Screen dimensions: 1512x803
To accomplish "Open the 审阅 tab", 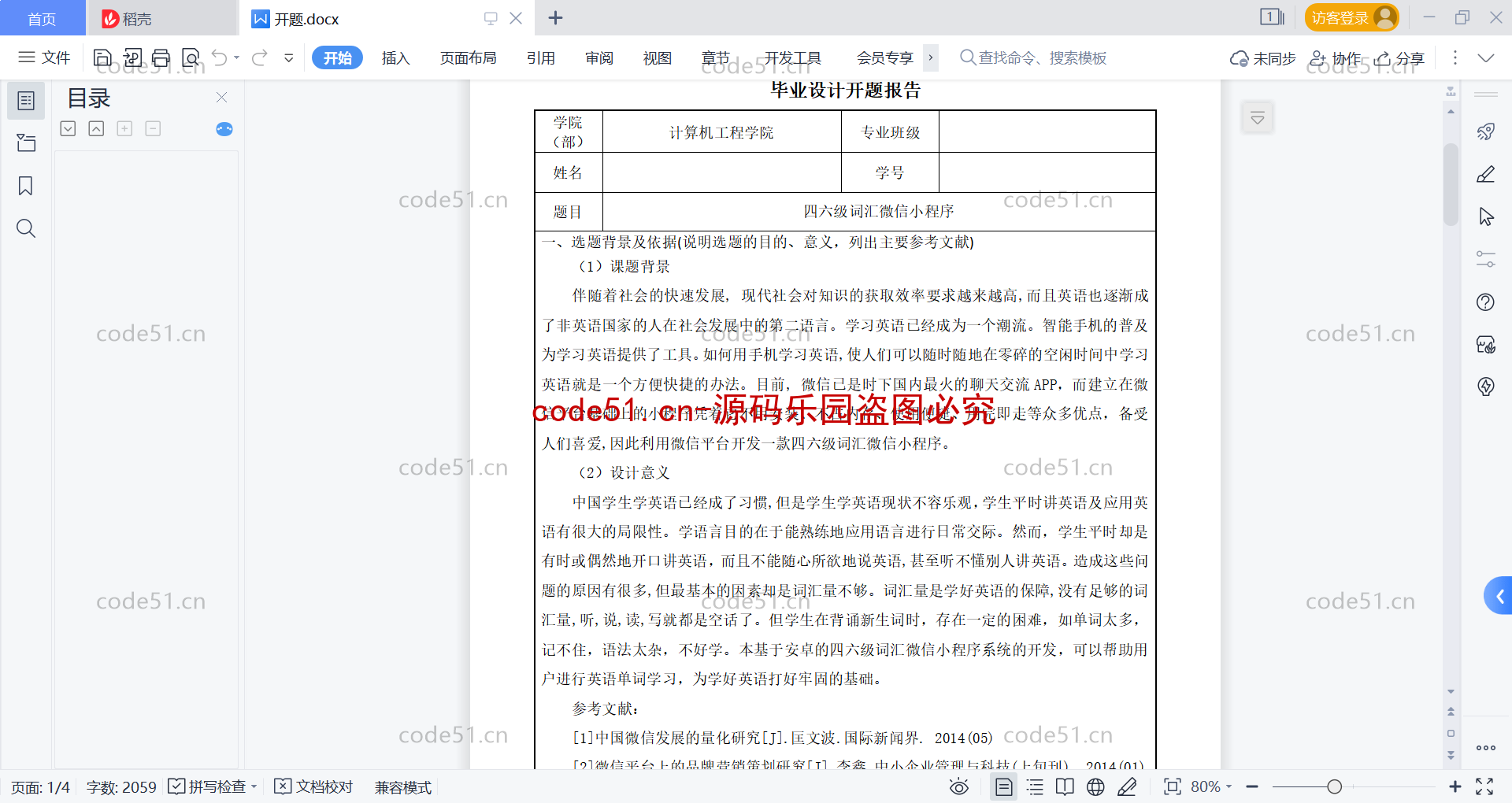I will click(599, 57).
